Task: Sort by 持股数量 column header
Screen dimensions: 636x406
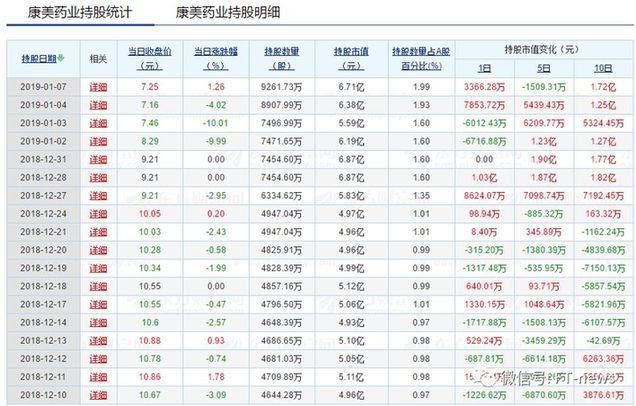Action: tap(281, 58)
